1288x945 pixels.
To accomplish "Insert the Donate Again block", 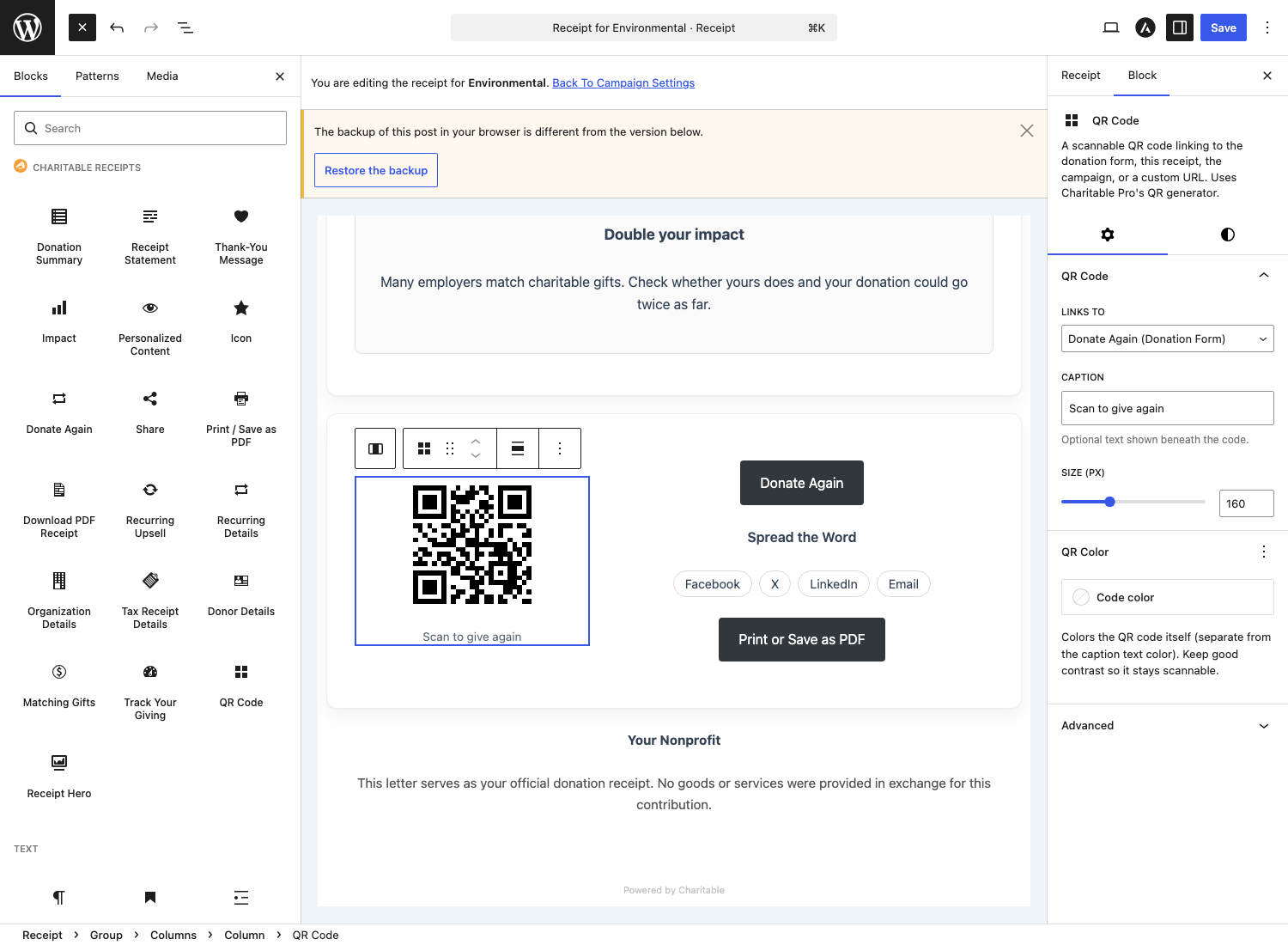I will click(x=59, y=413).
